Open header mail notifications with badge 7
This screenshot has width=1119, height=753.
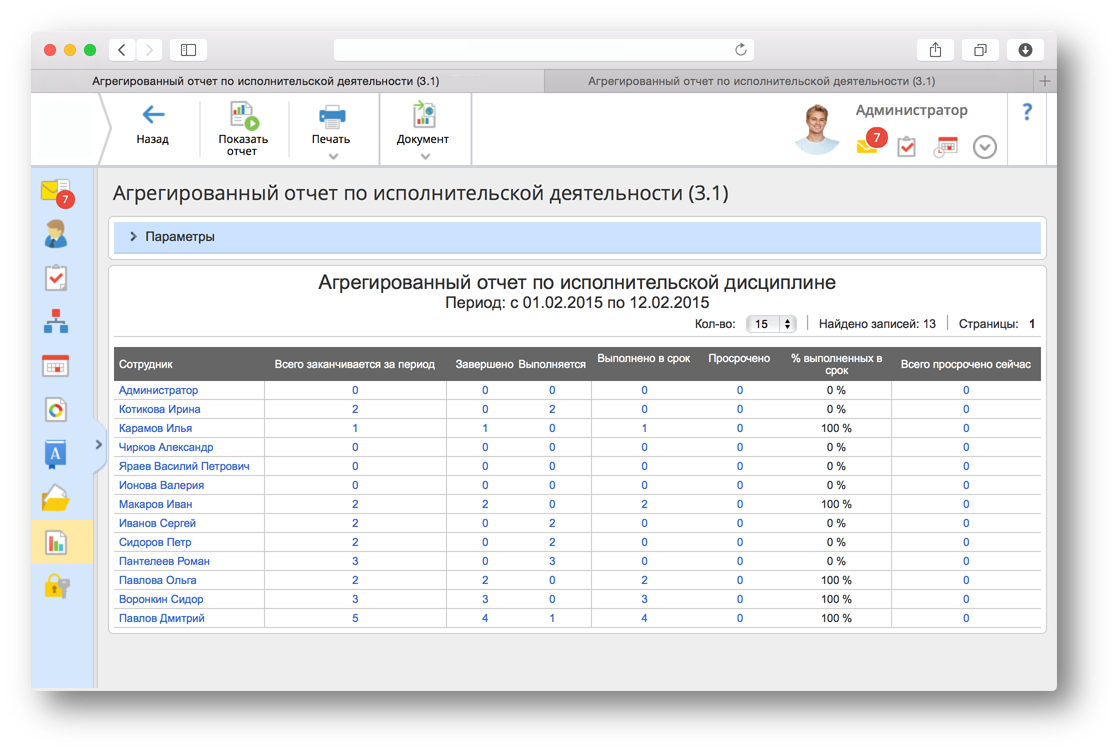point(871,141)
